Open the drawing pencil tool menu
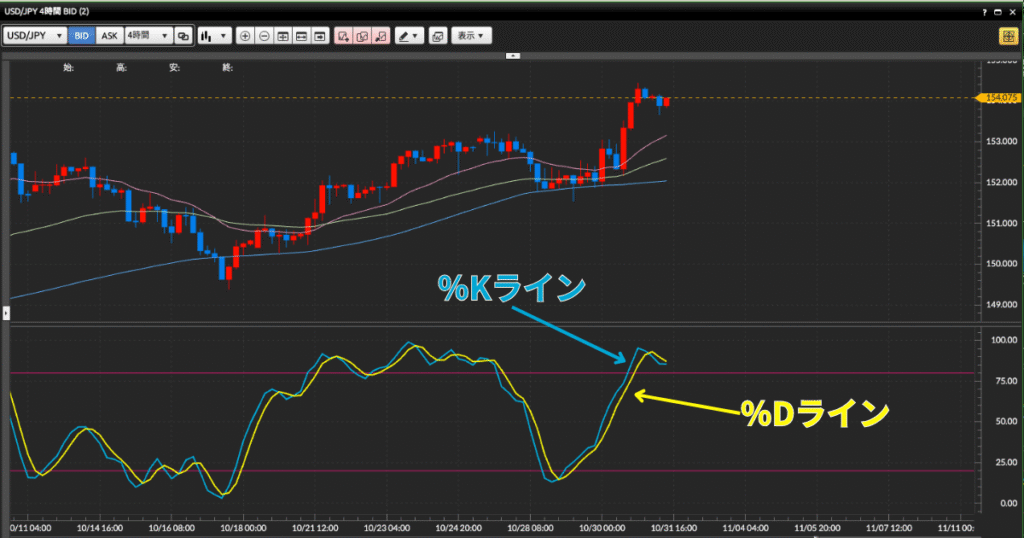 409,36
